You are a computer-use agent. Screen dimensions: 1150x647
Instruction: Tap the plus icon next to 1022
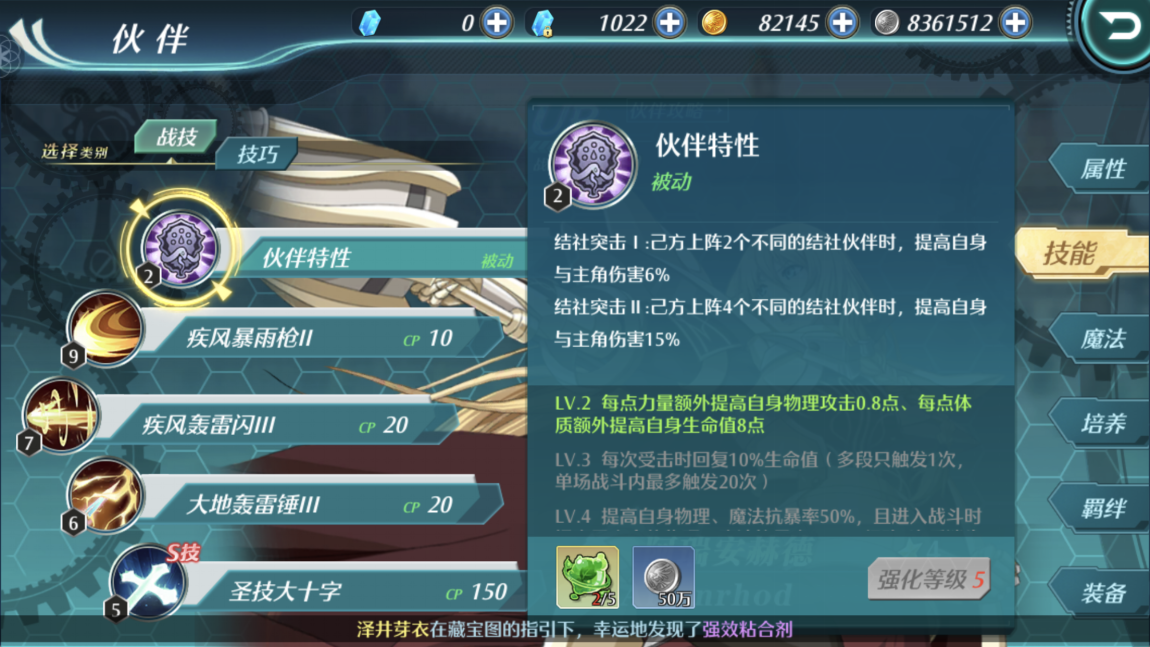click(670, 23)
